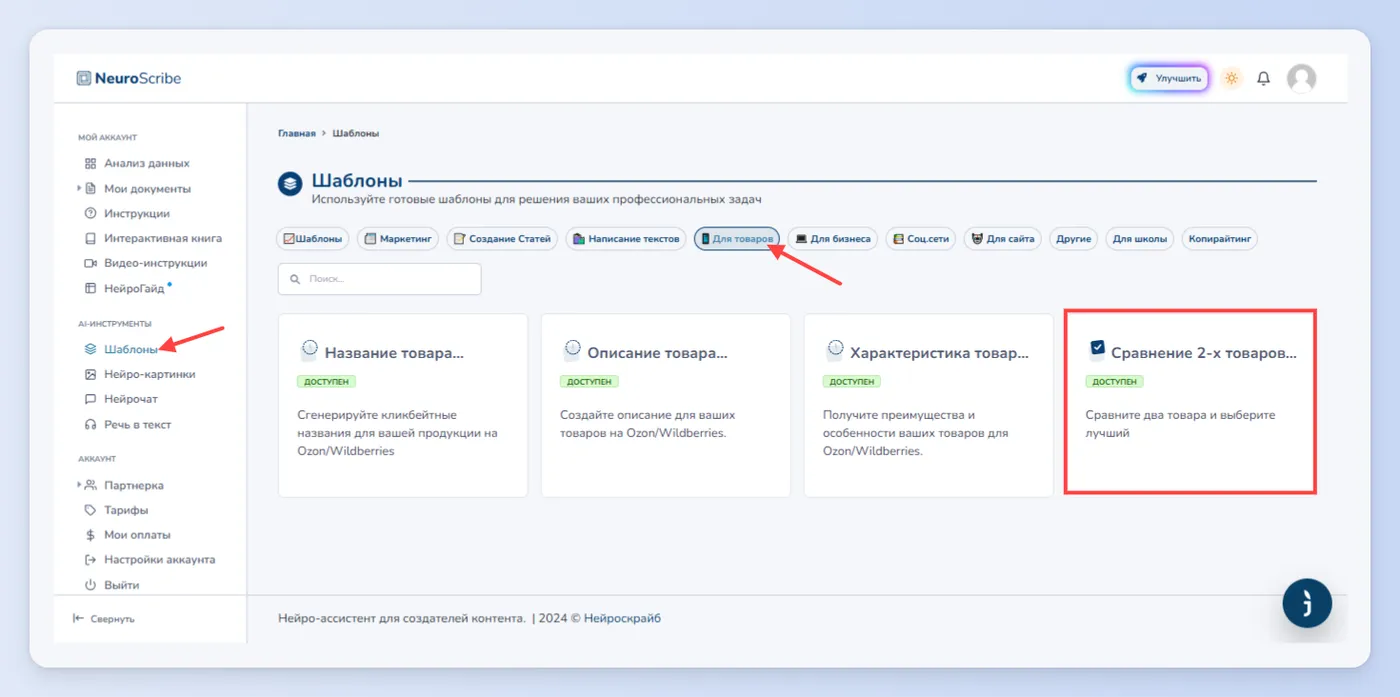Open Речь в текст headphones icon
Screen dimensions: 1400x697
click(x=90, y=424)
